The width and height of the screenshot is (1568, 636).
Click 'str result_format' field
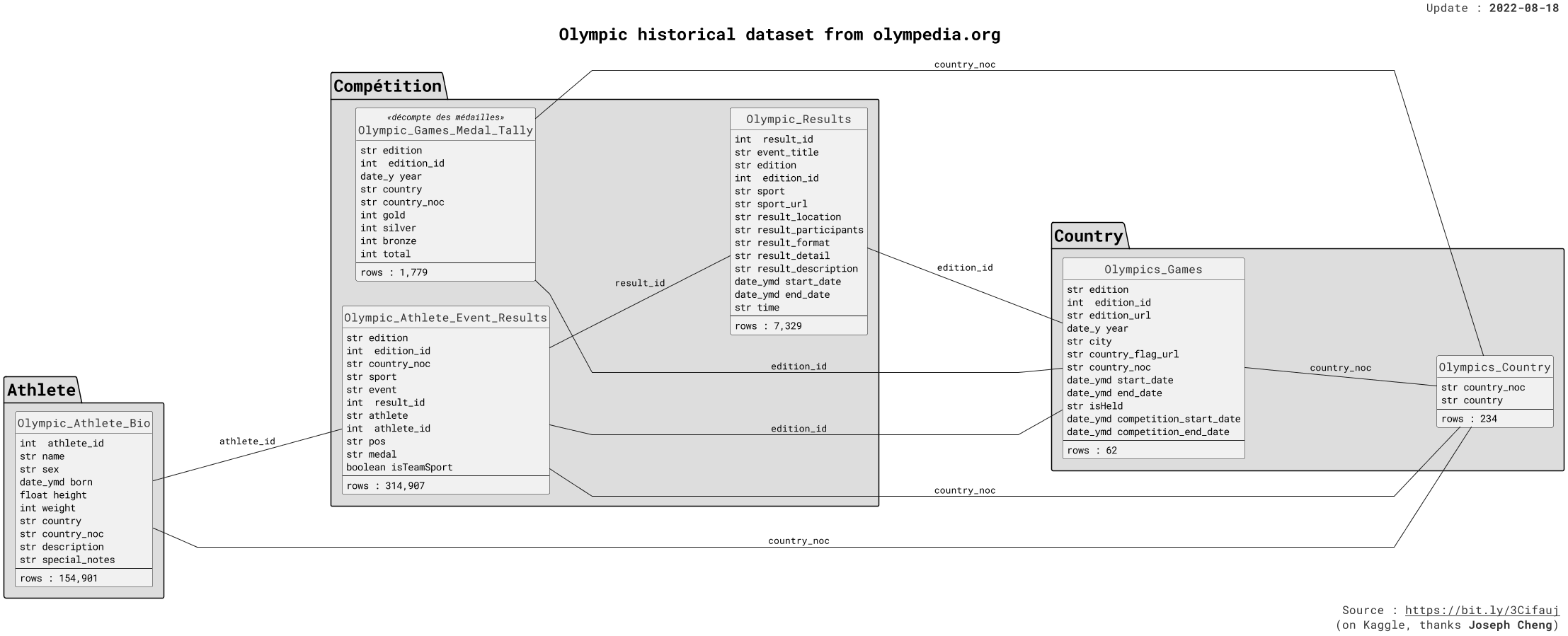(782, 243)
